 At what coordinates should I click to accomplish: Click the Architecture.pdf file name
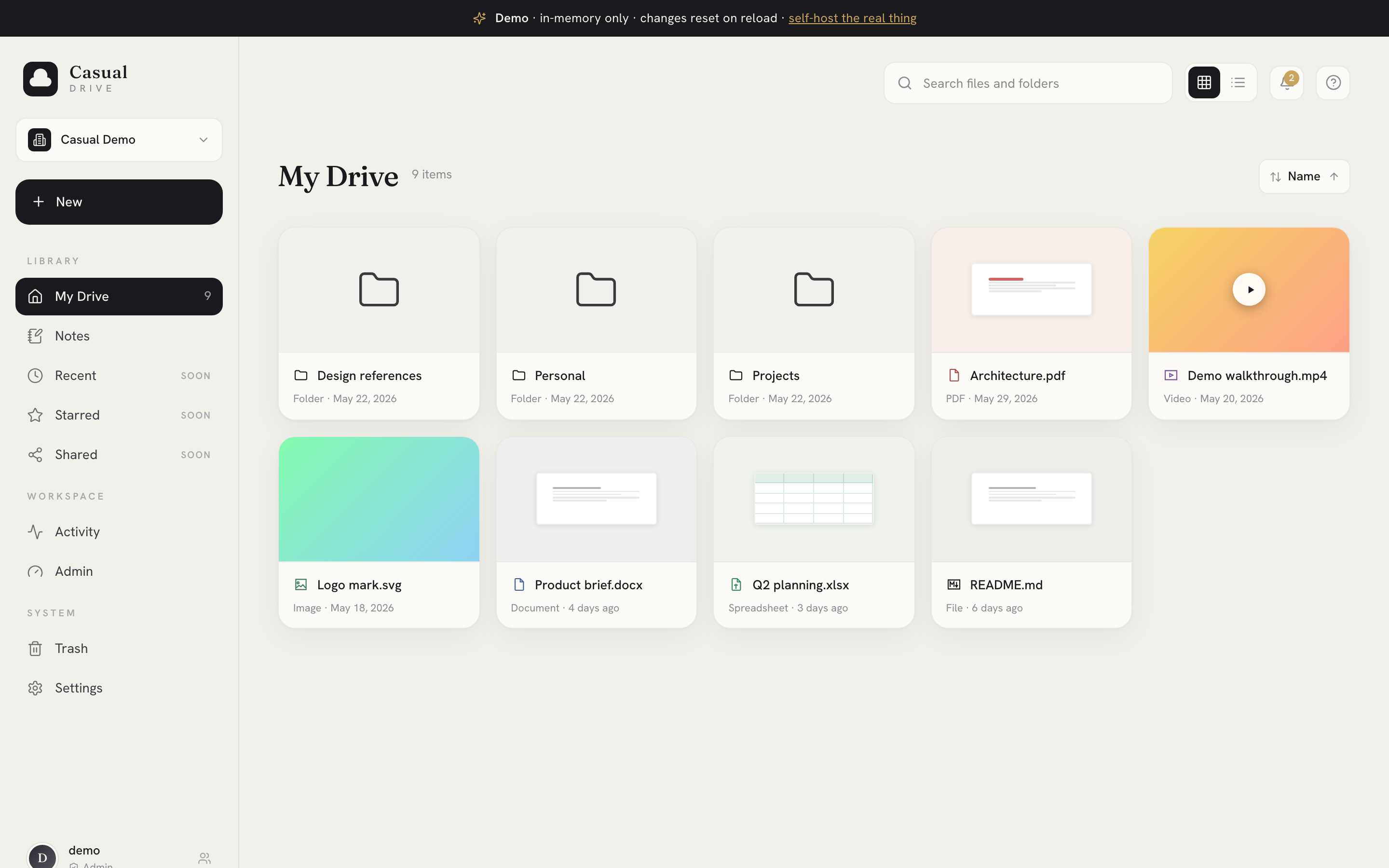tap(1017, 376)
